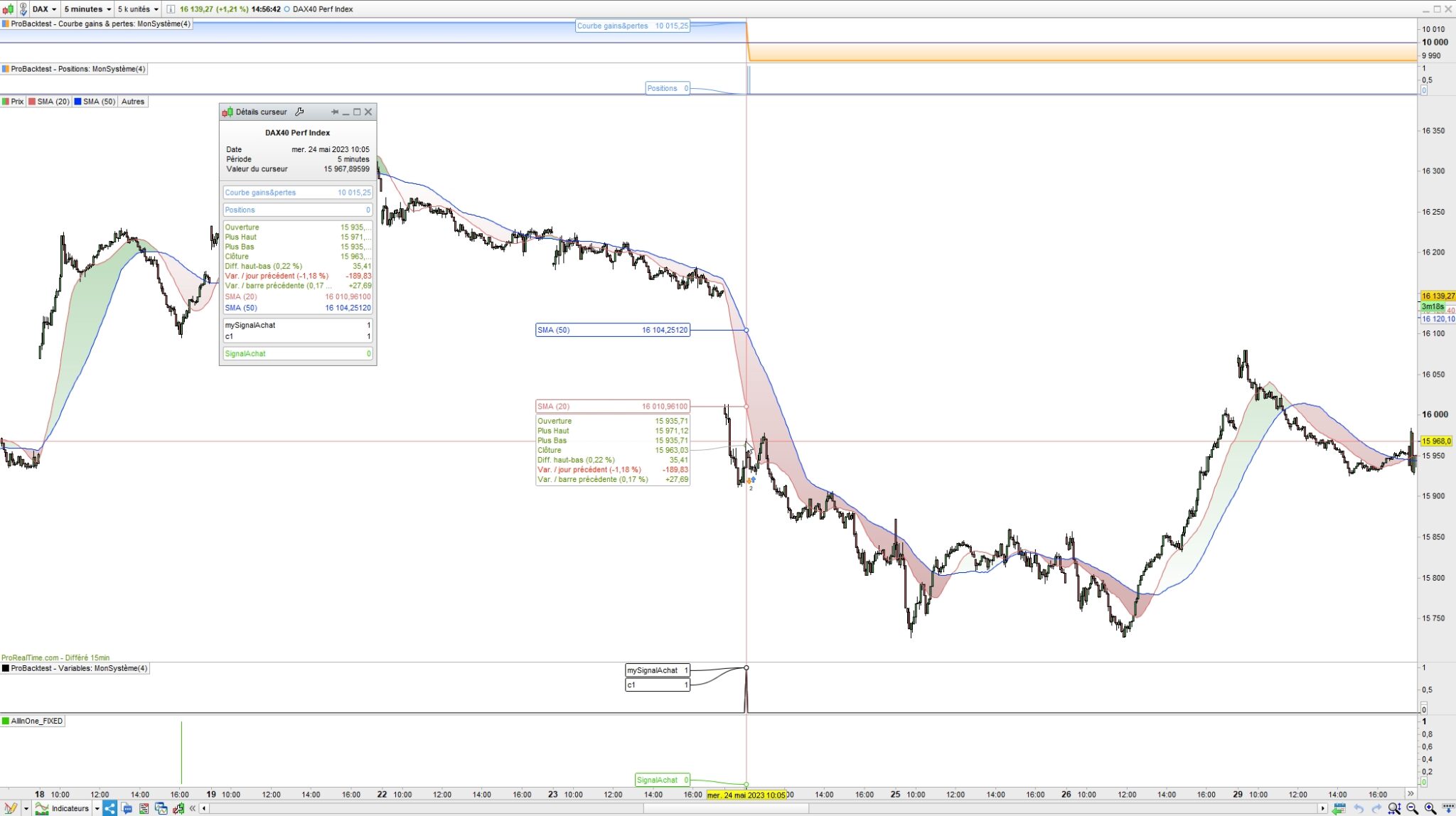Toggle chart style candlestick icon top-left
This screenshot has width=1456, height=816.
pyautogui.click(x=7, y=9)
